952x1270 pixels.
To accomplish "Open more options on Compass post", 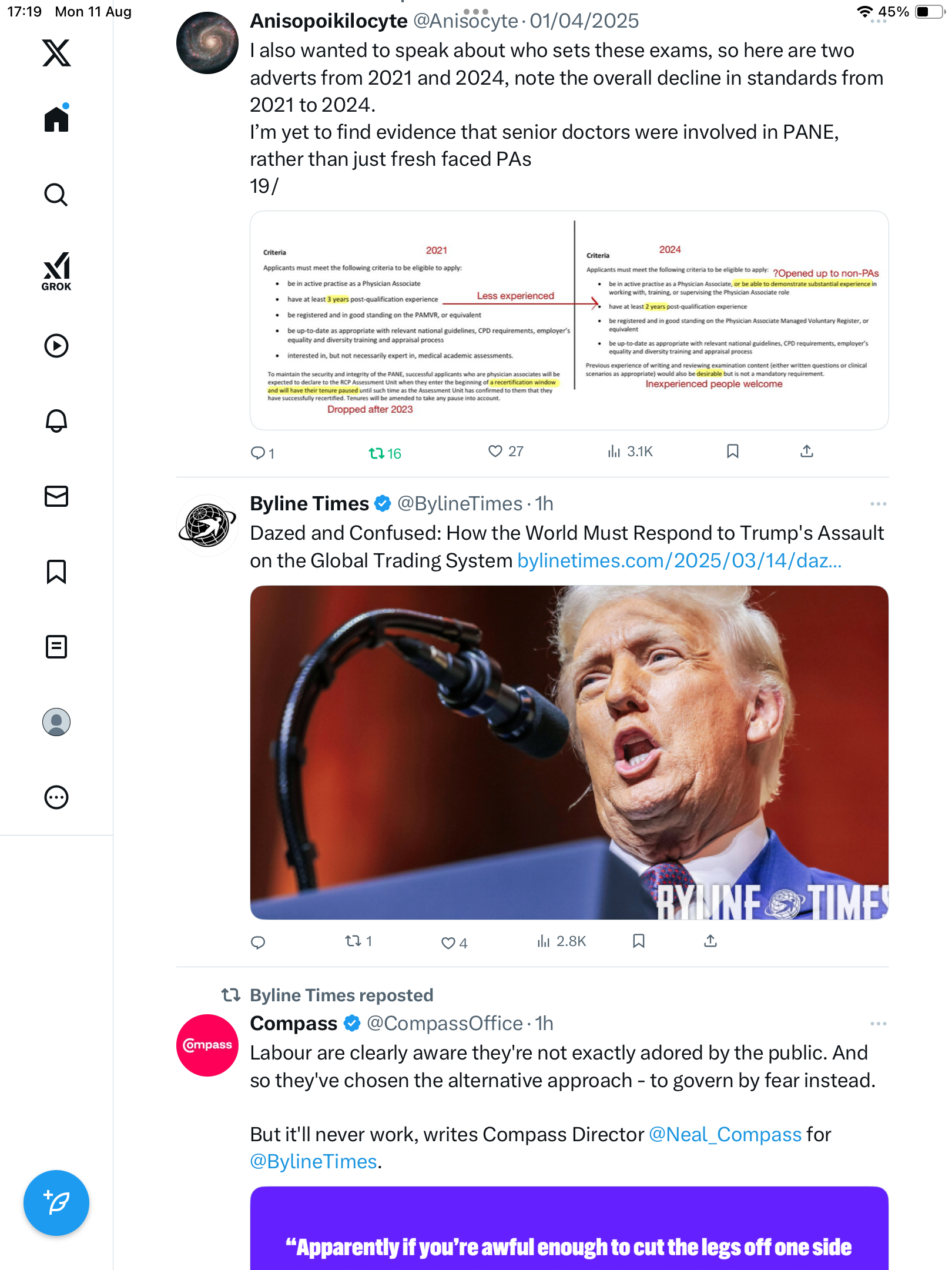I will [878, 1024].
